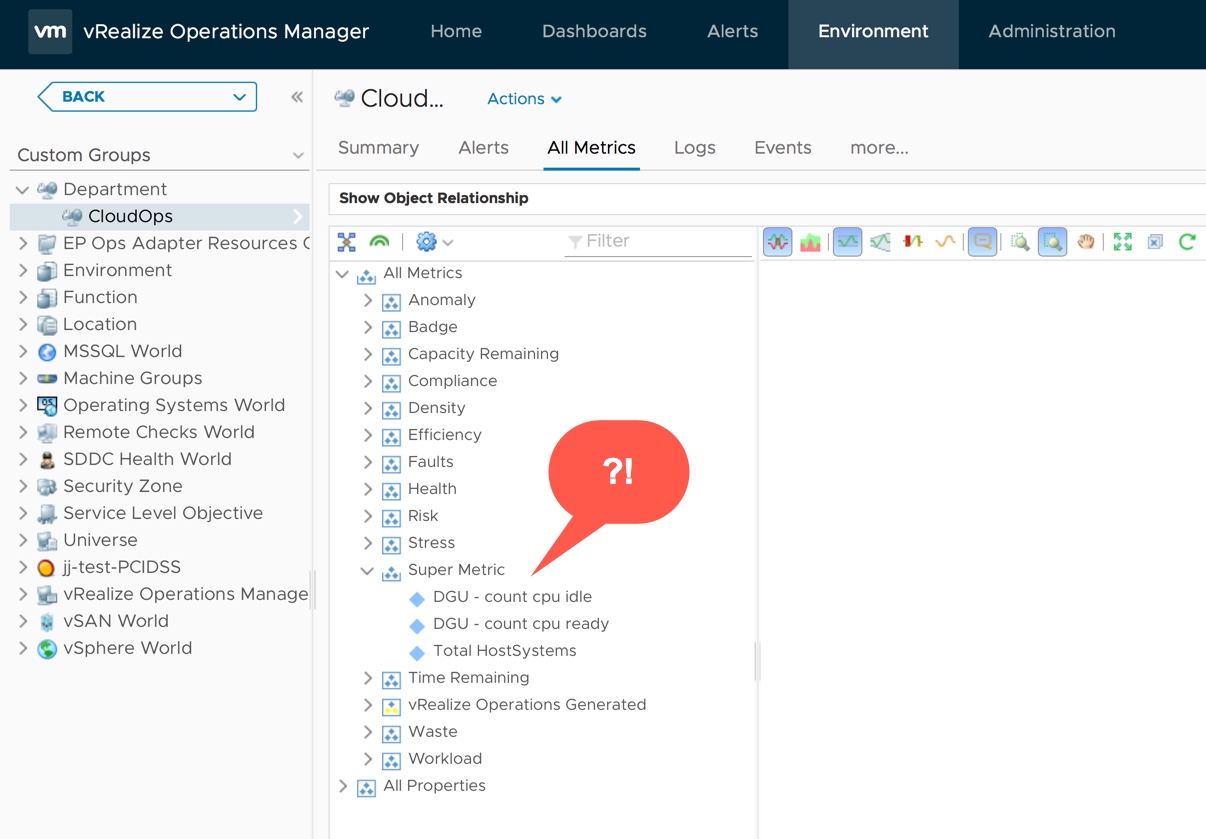
Task: Select the Universe group
Action: (100, 541)
